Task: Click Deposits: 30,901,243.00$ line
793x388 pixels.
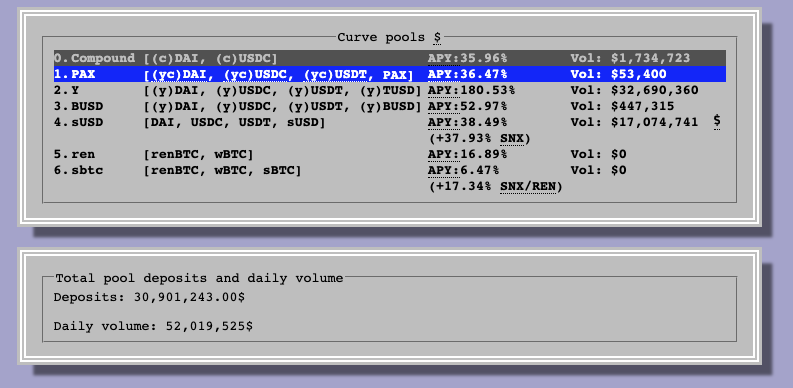Action: pyautogui.click(x=149, y=297)
